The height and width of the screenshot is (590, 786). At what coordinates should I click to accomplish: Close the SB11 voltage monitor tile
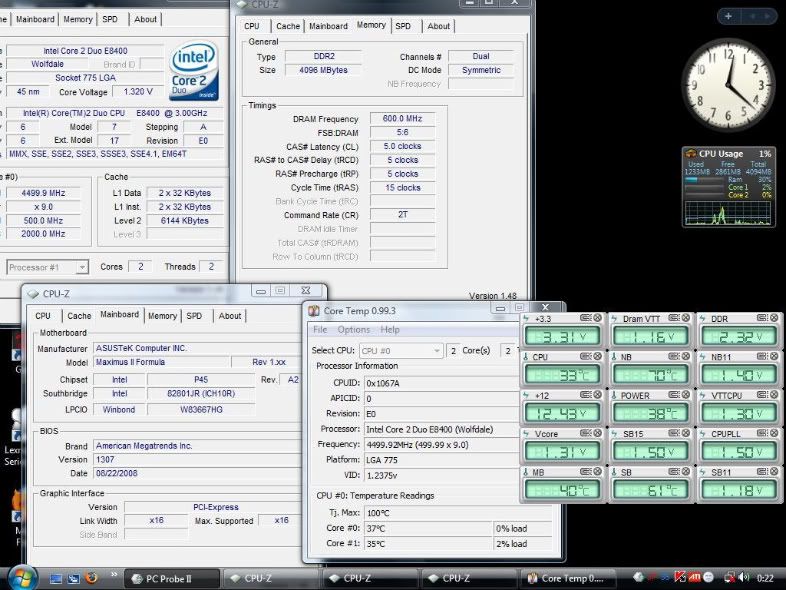click(774, 472)
